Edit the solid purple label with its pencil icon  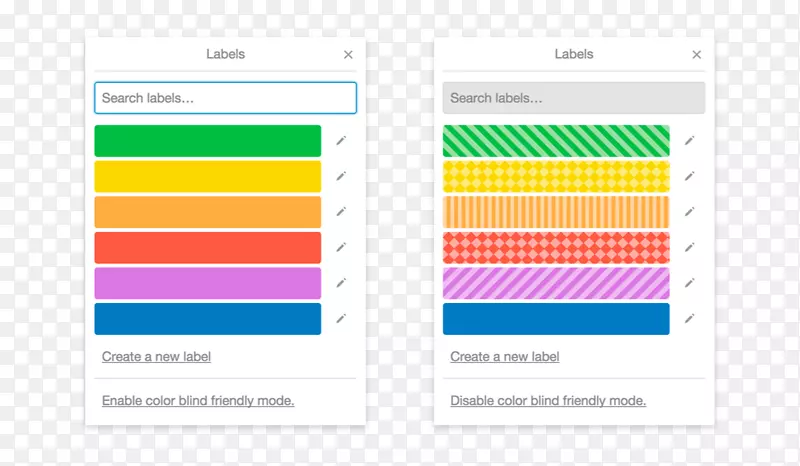coord(341,283)
